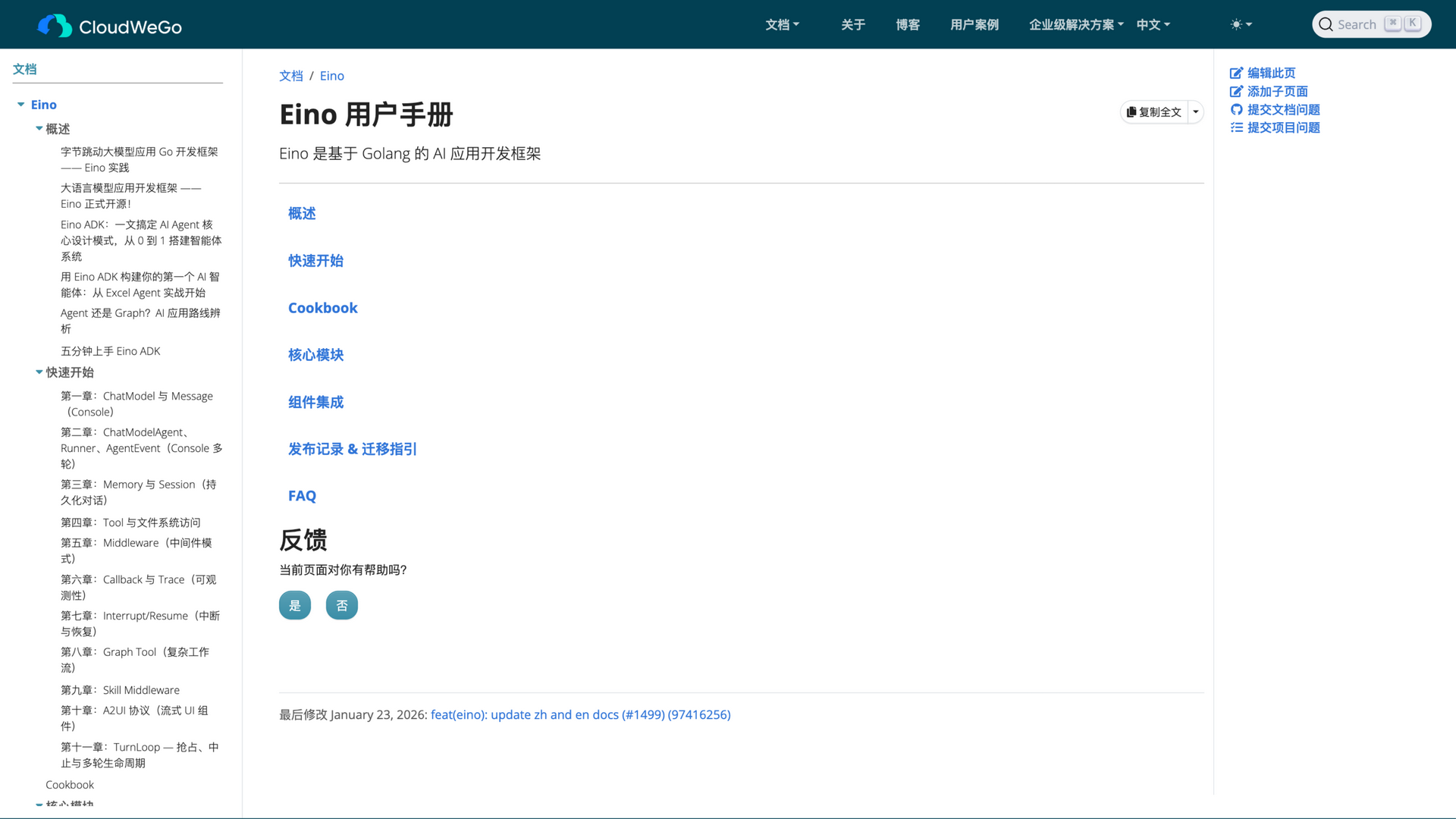Click 添加子页面 link
The image size is (1456, 819).
pyautogui.click(x=1278, y=92)
